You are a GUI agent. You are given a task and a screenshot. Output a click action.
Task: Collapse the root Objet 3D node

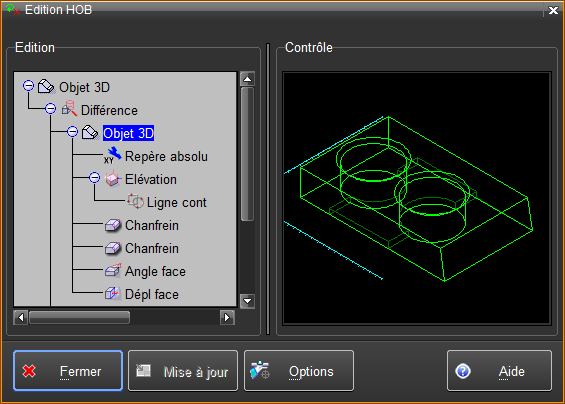28,85
